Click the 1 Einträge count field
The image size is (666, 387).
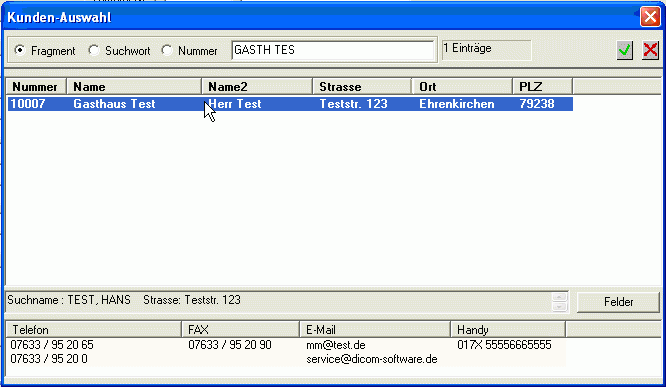click(x=486, y=50)
